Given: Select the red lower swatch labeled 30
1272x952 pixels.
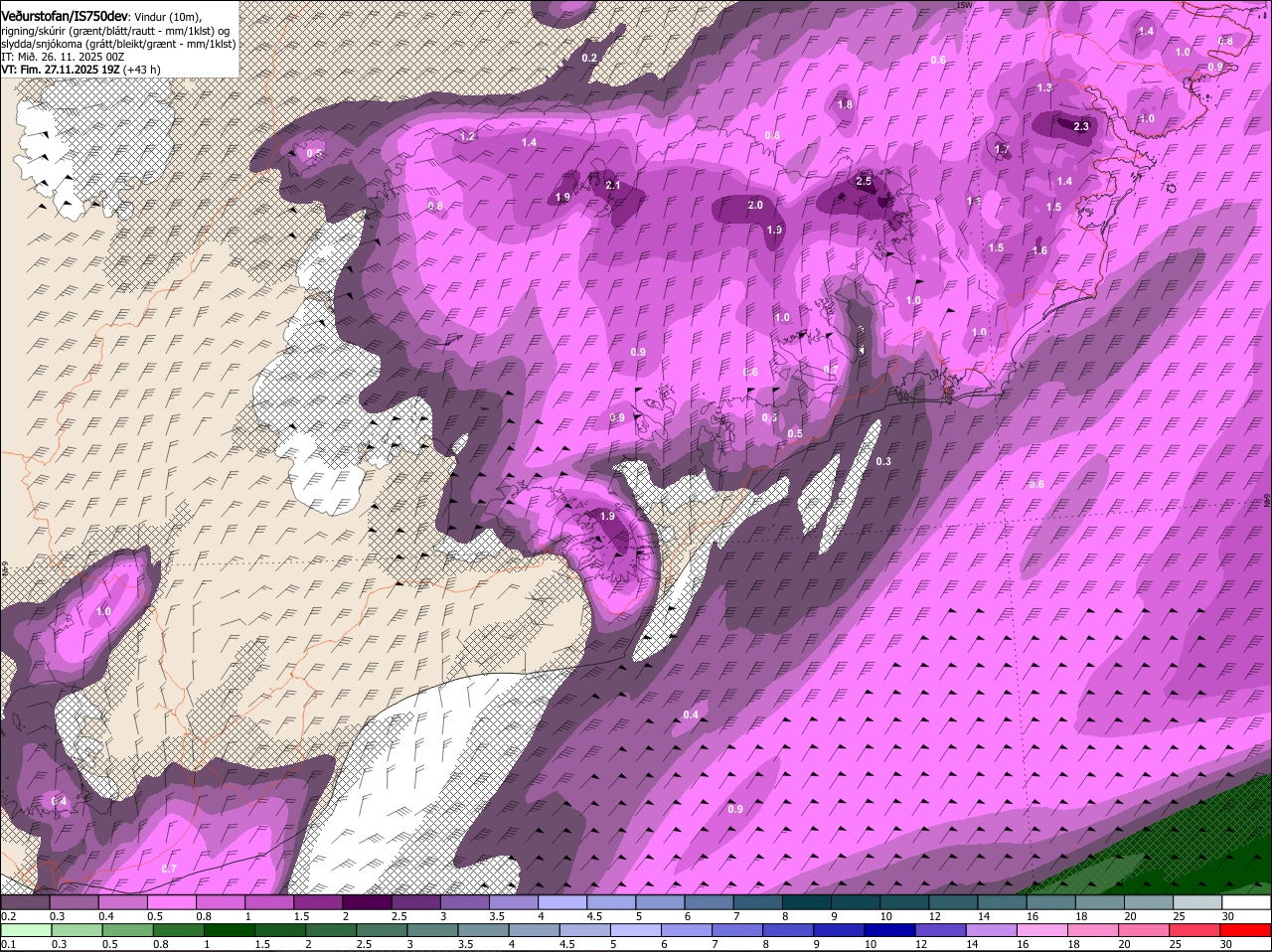Looking at the screenshot, I should 1247,930.
